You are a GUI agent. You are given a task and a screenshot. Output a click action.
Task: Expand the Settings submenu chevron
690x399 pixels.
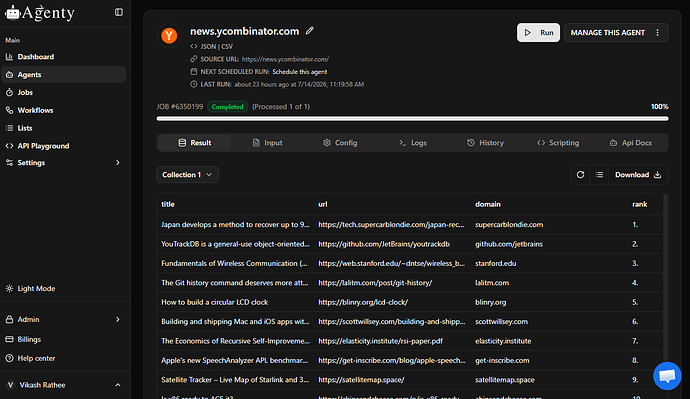click(117, 163)
